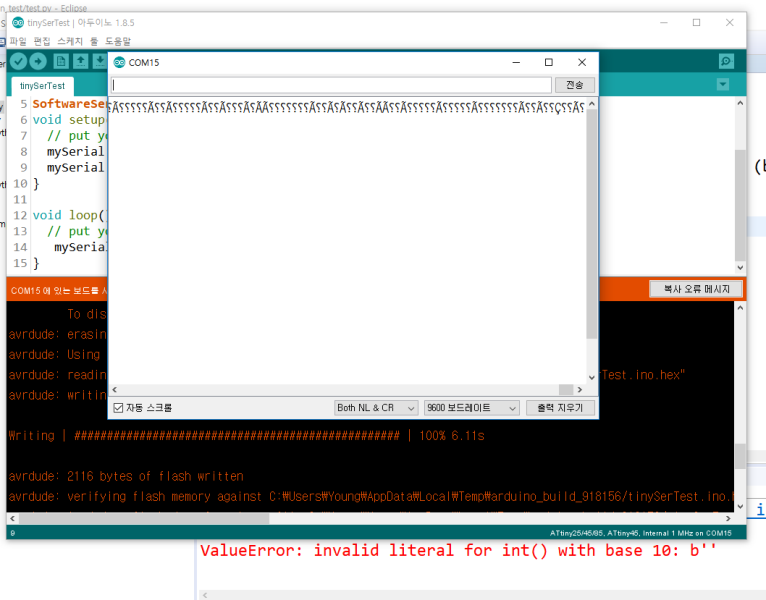Maximize the COM15 serial monitor window
Image resolution: width=766 pixels, height=600 pixels.
549,62
